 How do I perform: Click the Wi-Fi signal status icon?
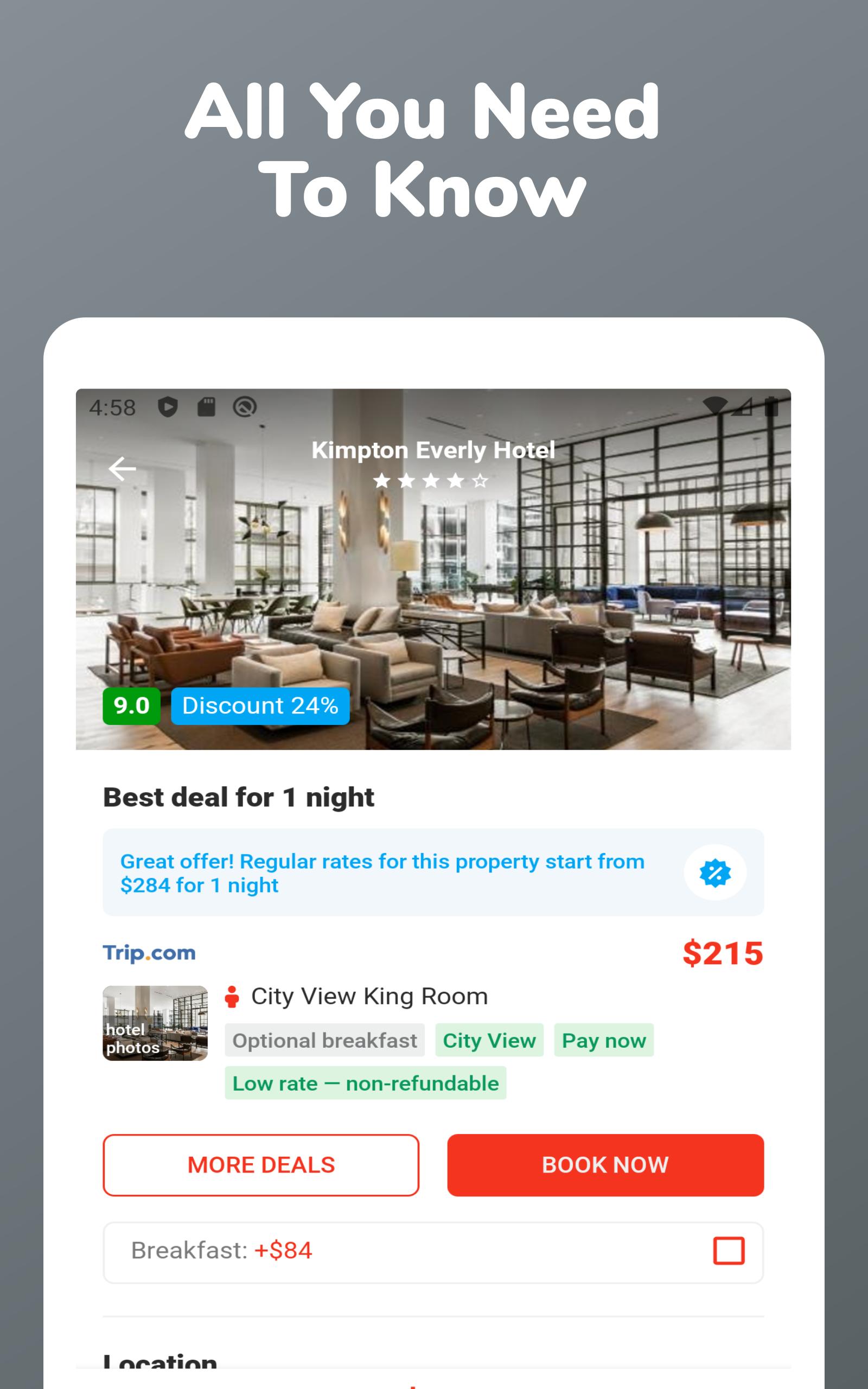[x=714, y=406]
